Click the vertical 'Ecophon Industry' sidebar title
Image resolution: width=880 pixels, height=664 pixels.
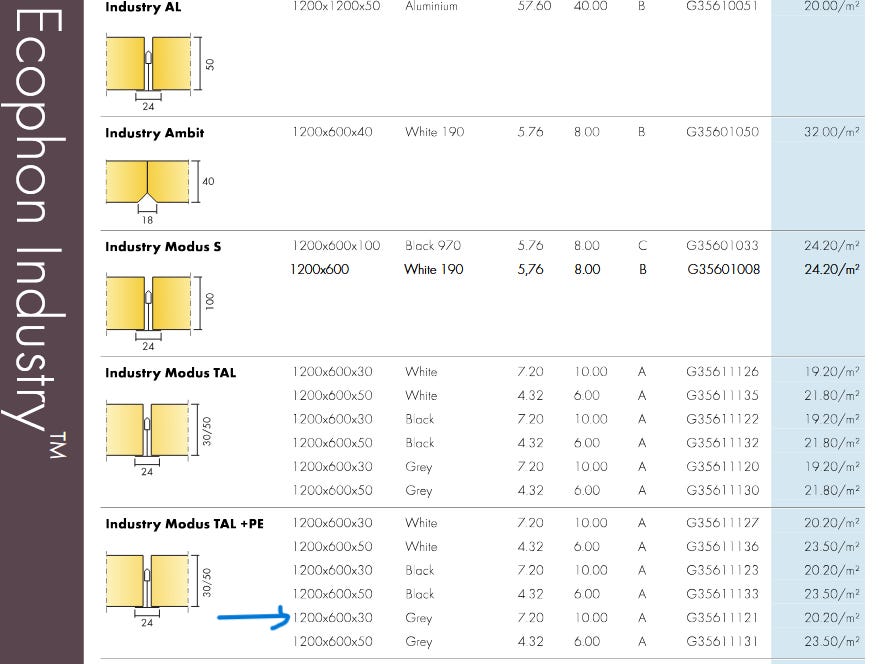coord(35,233)
